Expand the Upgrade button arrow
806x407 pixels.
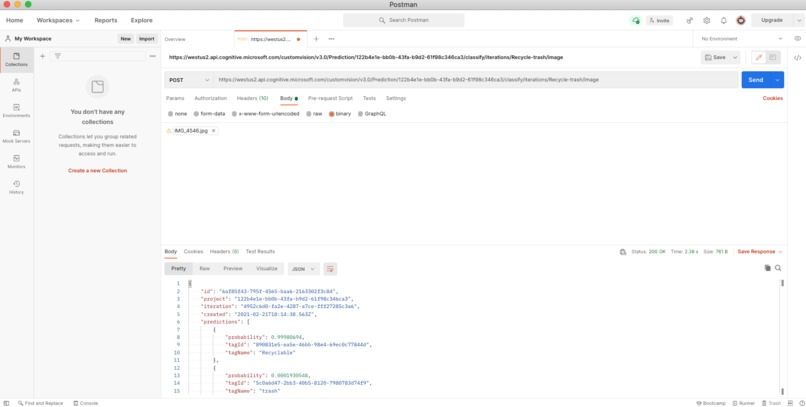(x=798, y=21)
